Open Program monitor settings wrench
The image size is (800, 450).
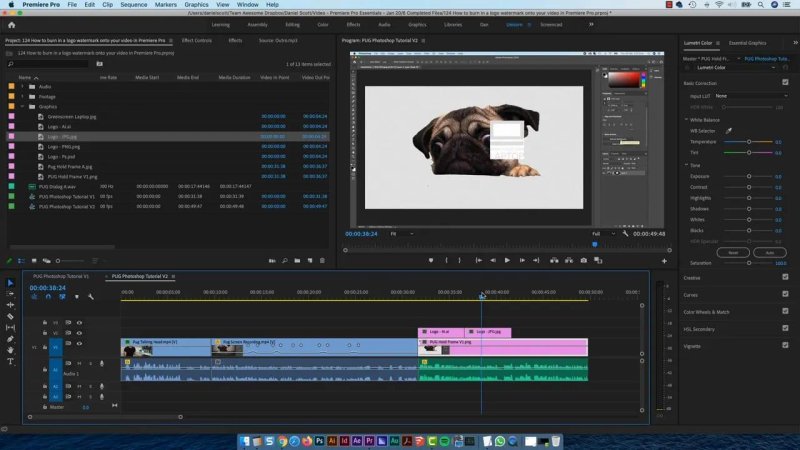point(626,234)
